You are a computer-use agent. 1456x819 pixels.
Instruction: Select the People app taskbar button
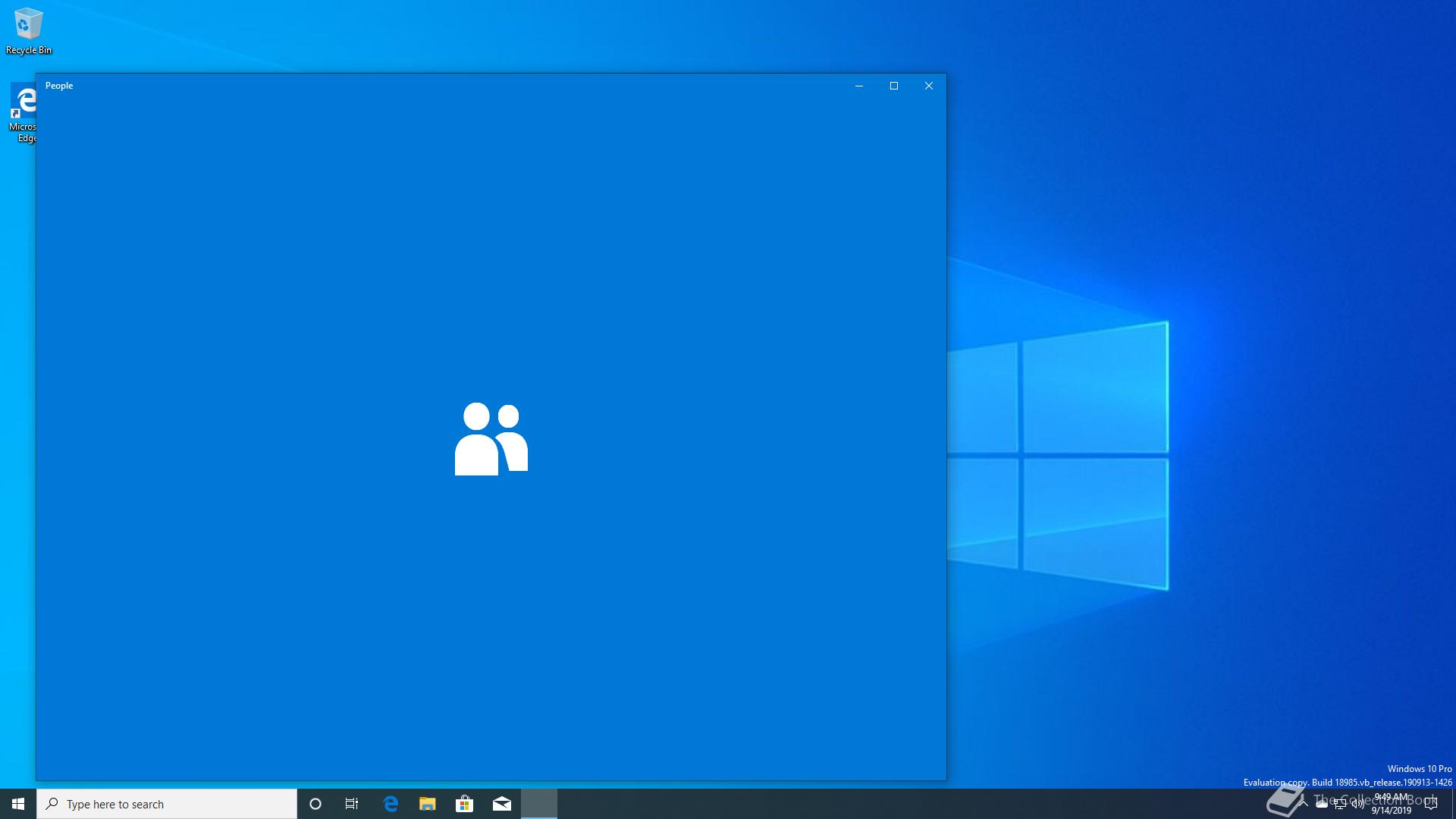point(539,804)
